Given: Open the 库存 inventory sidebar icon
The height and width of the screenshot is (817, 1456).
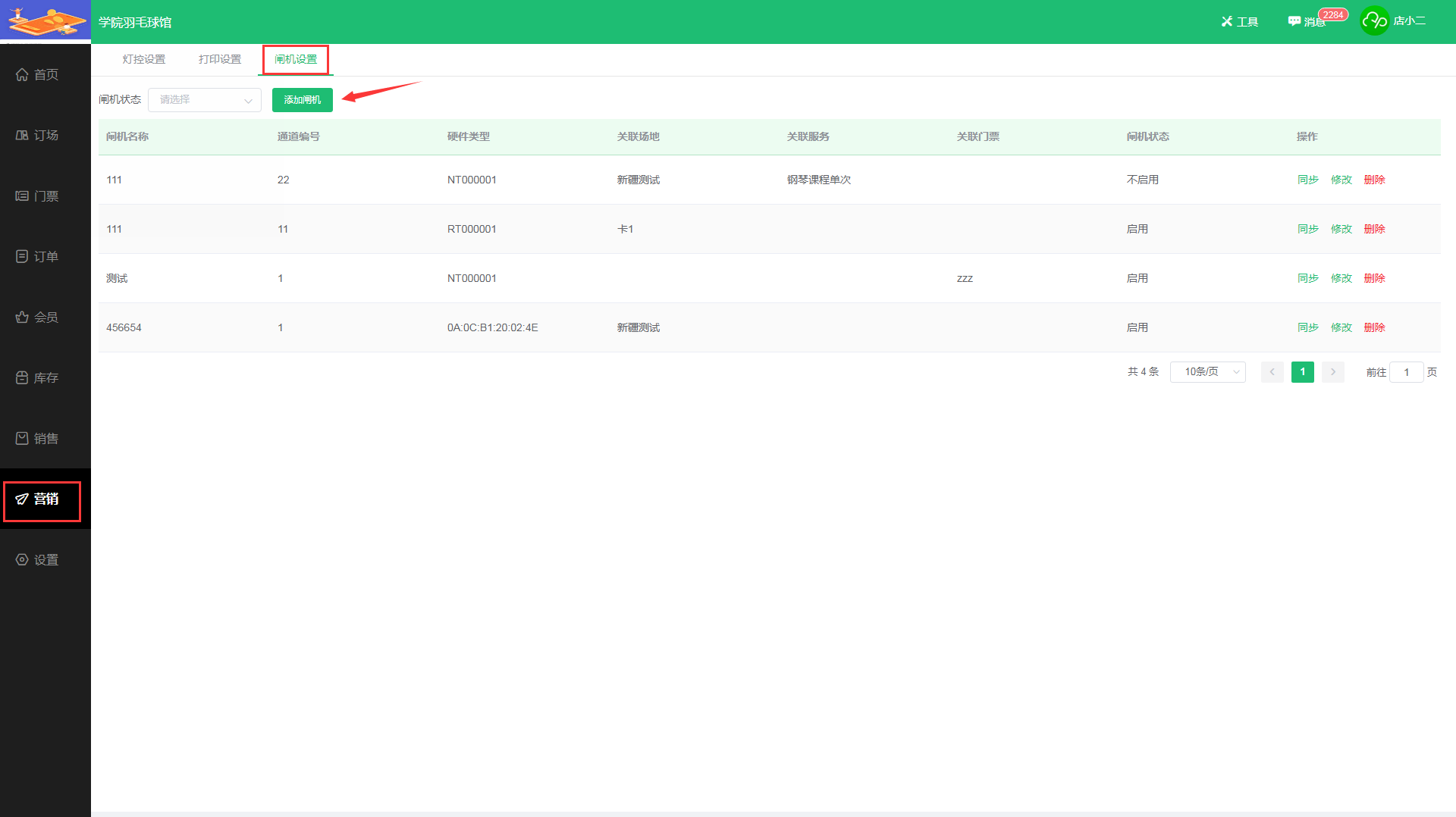Looking at the screenshot, I should click(x=22, y=377).
